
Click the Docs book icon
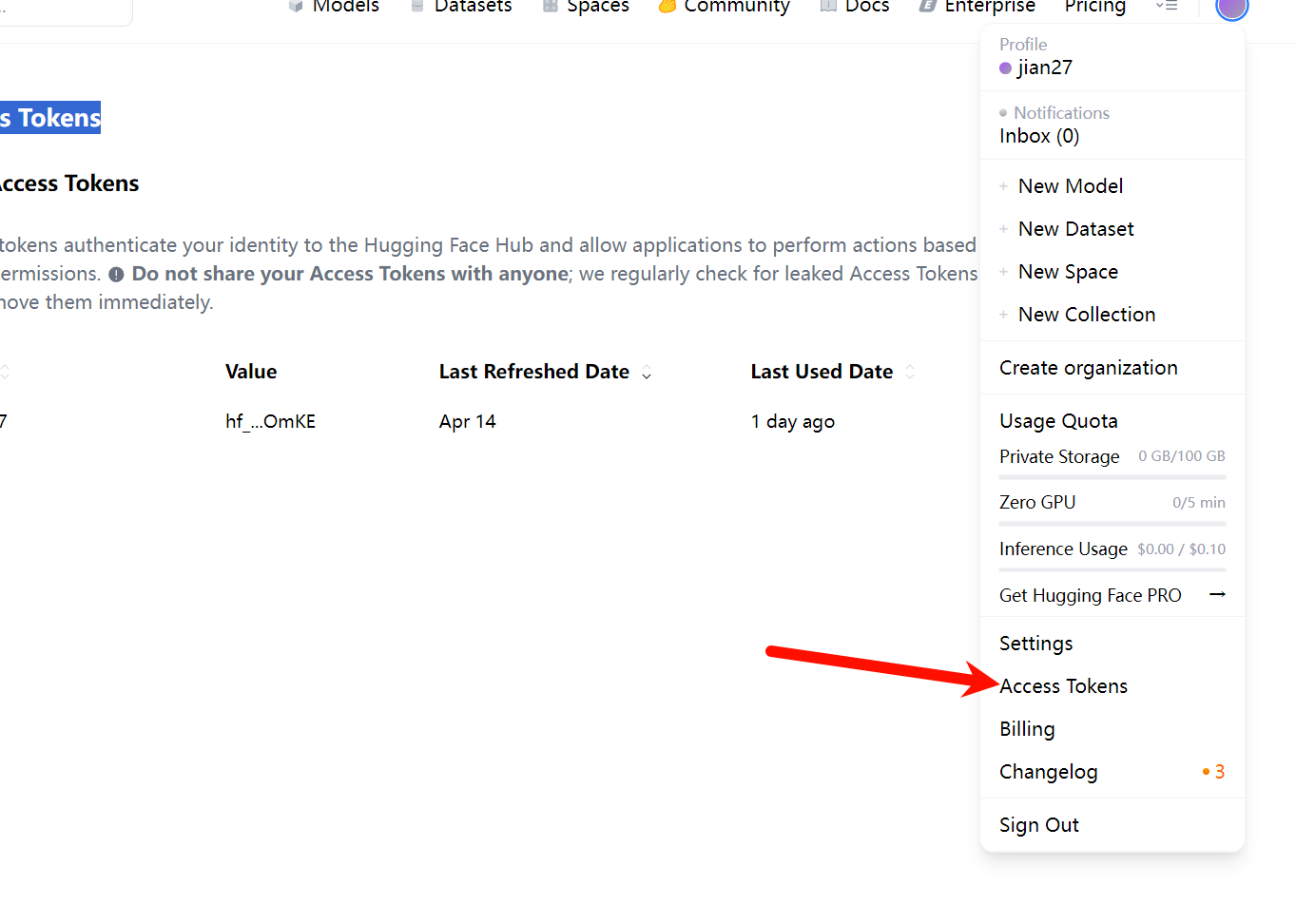(828, 6)
